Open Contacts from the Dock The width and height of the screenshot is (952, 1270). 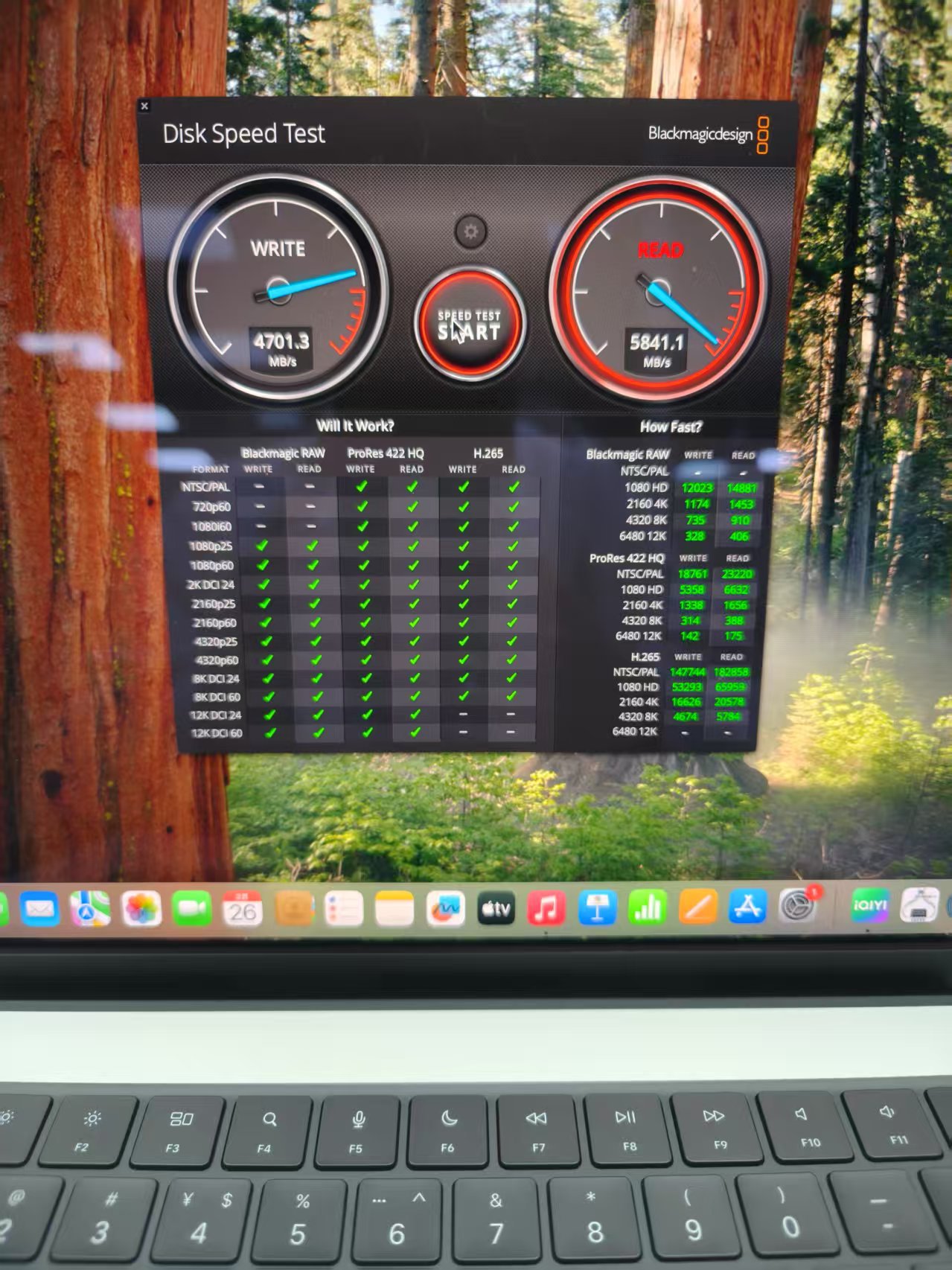[293, 909]
